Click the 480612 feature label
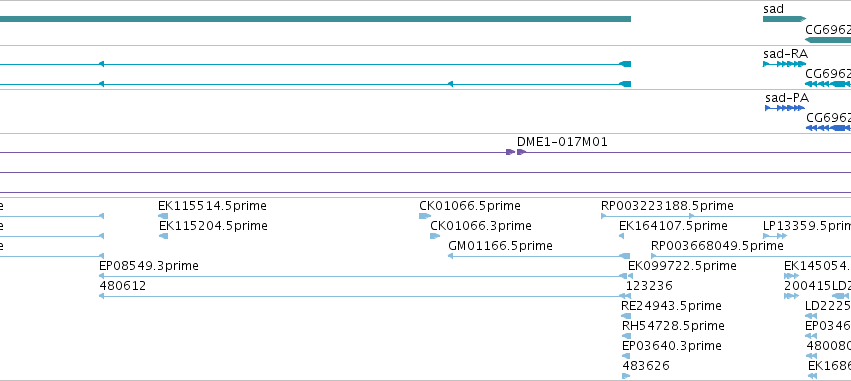The image size is (851, 381). pos(123,286)
